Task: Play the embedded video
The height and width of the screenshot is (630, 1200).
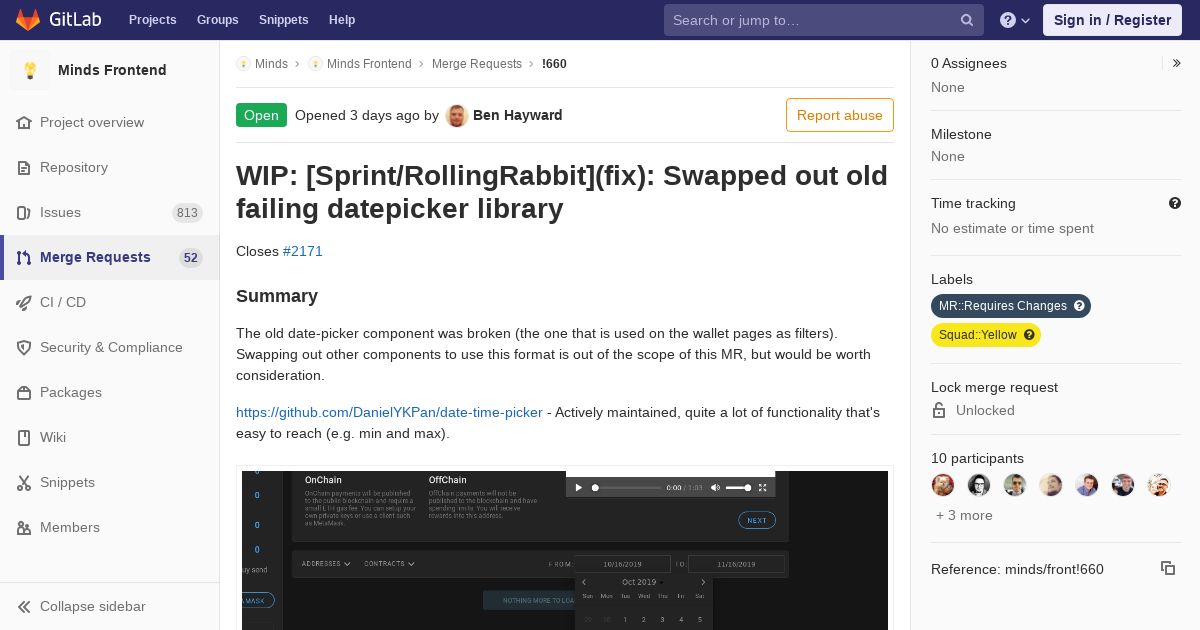Action: tap(578, 488)
